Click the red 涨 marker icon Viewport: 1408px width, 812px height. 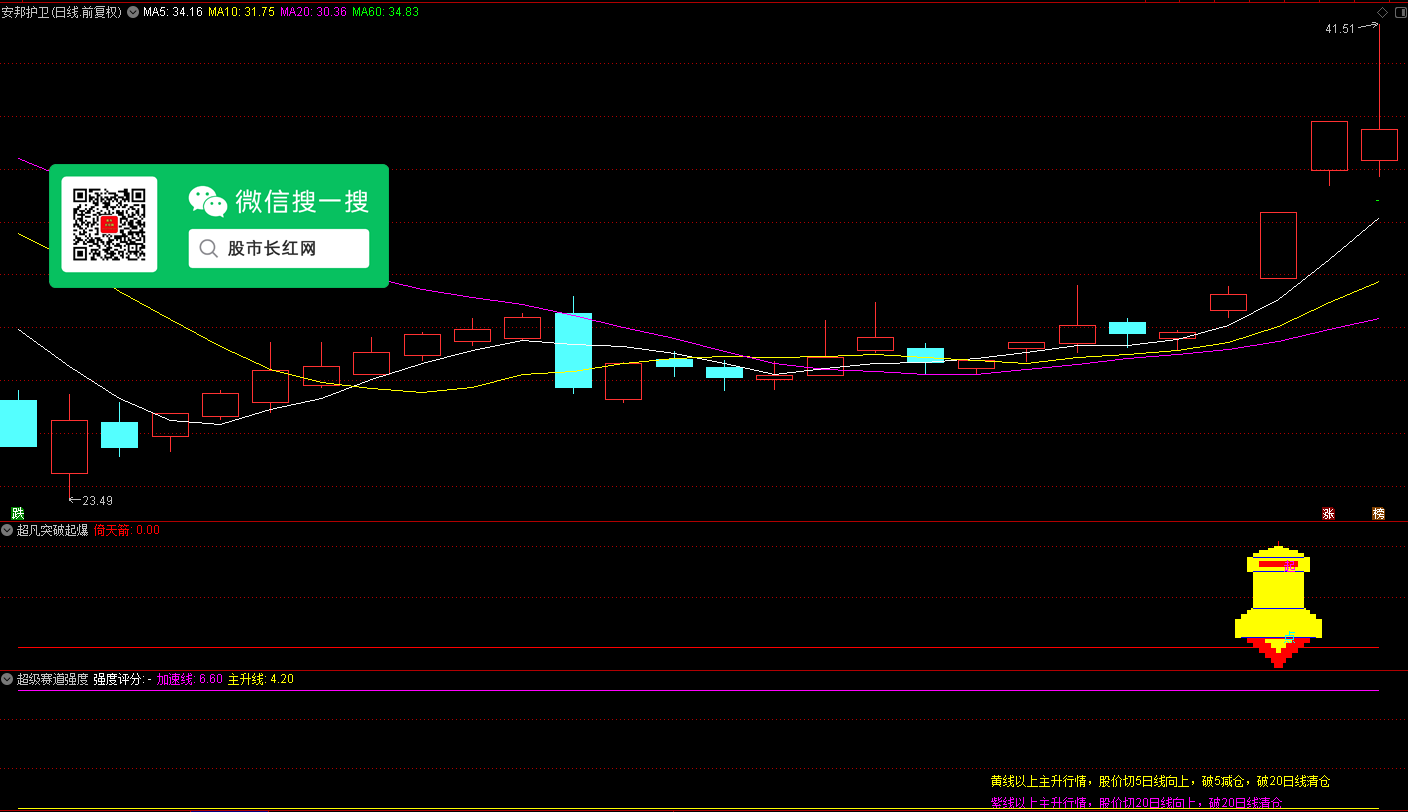tap(1329, 513)
